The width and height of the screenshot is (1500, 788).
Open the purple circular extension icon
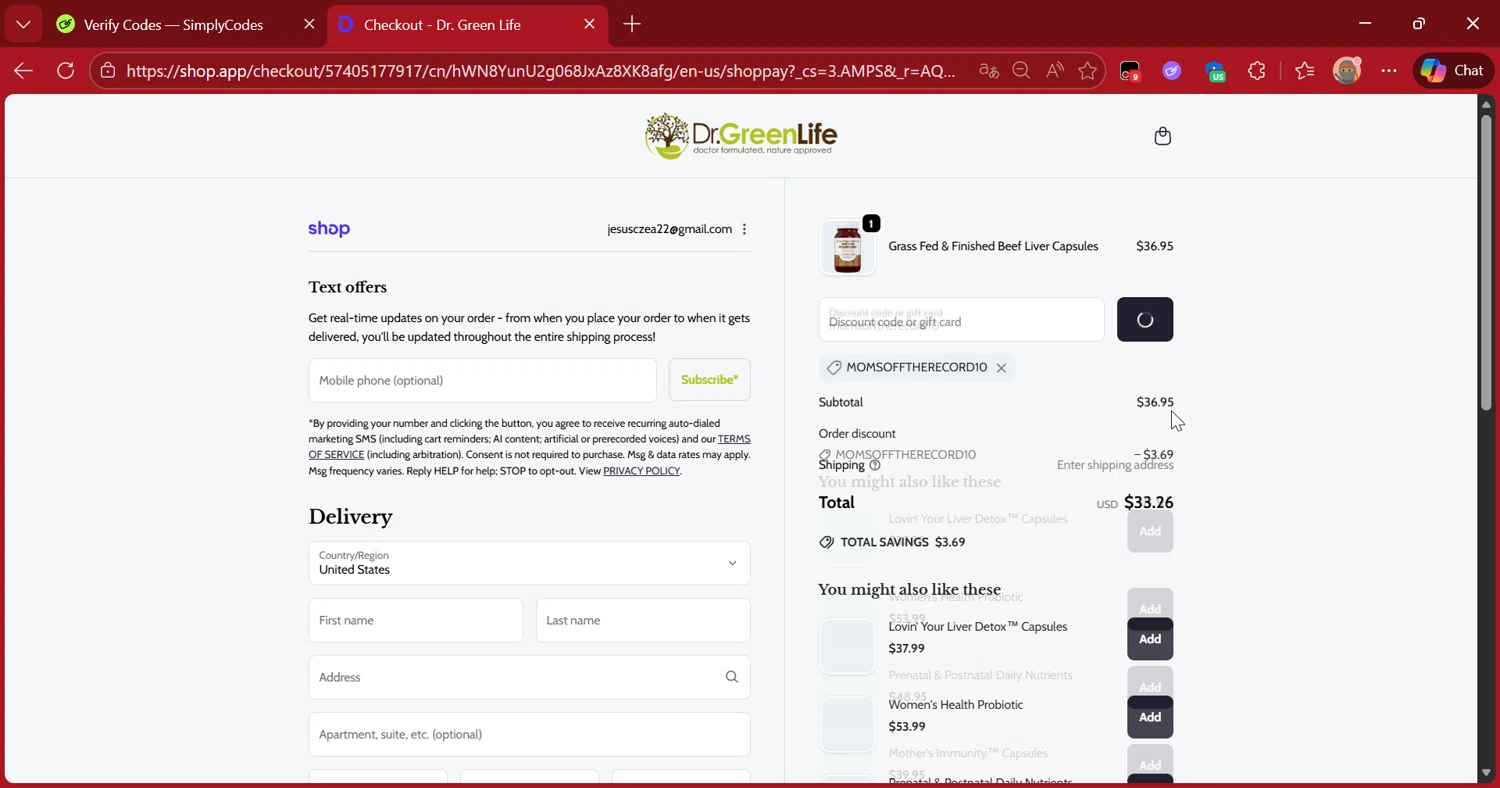click(x=1172, y=71)
